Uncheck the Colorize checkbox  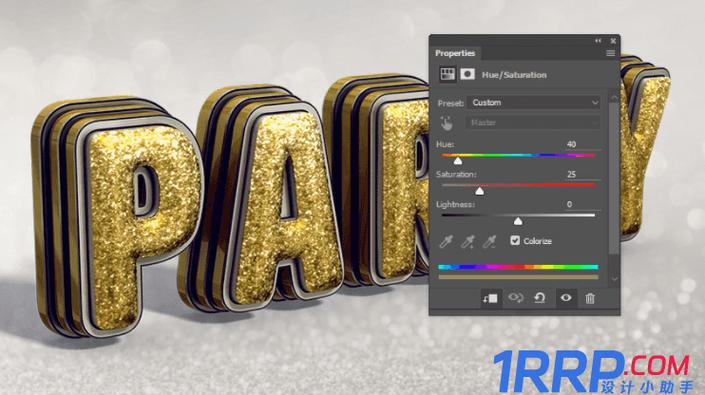coord(515,240)
